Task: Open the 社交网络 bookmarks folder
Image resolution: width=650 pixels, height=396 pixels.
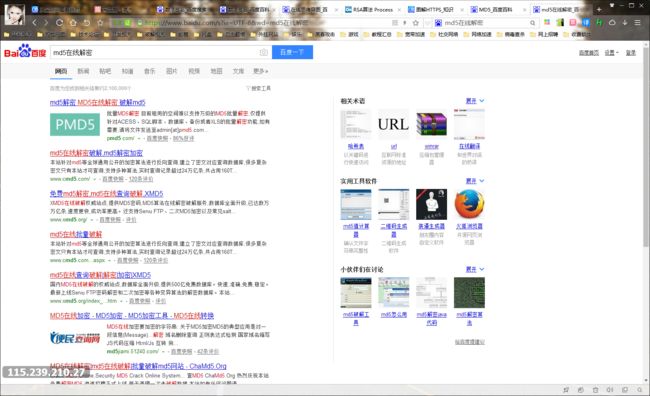Action: coord(444,35)
